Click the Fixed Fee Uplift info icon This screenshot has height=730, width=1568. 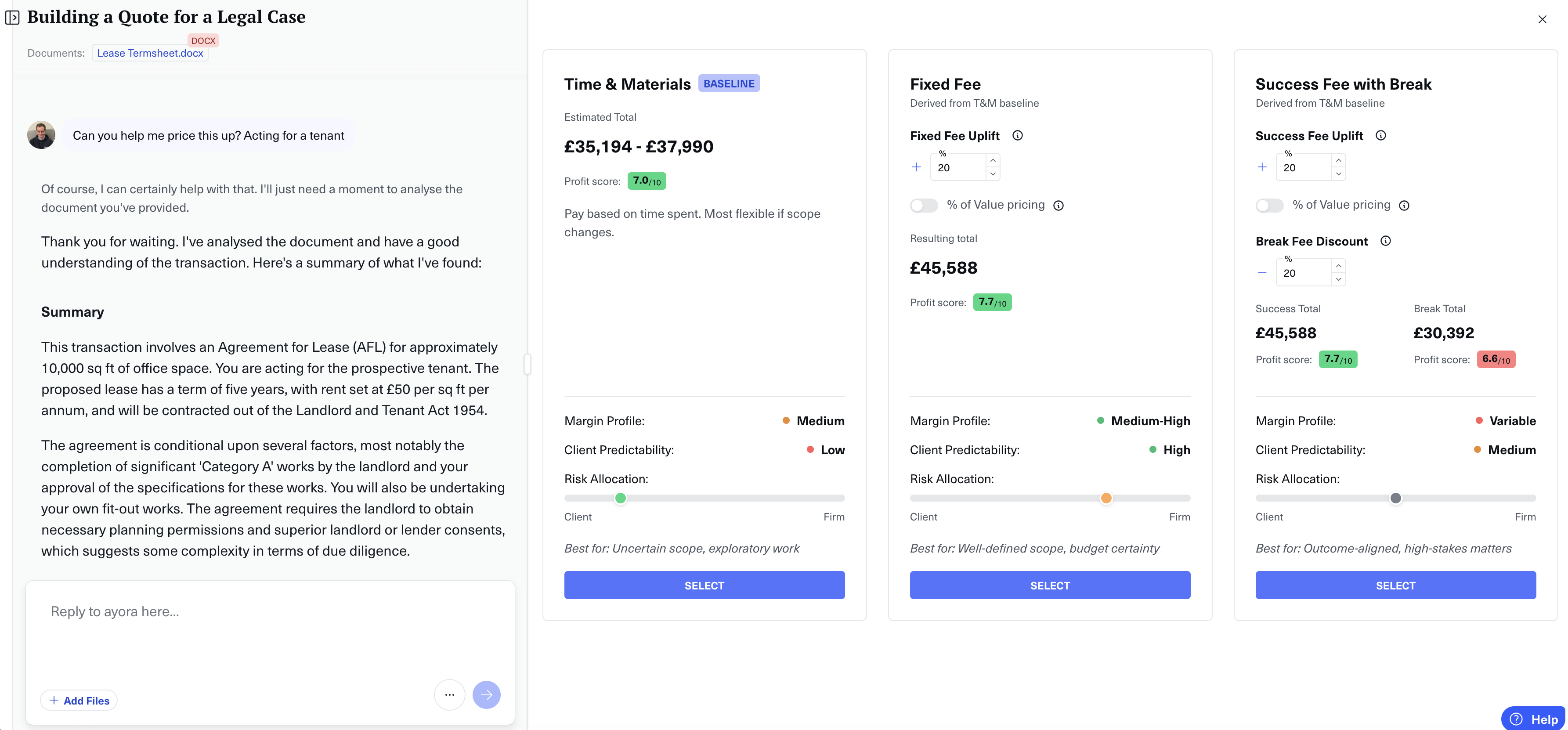(1017, 135)
